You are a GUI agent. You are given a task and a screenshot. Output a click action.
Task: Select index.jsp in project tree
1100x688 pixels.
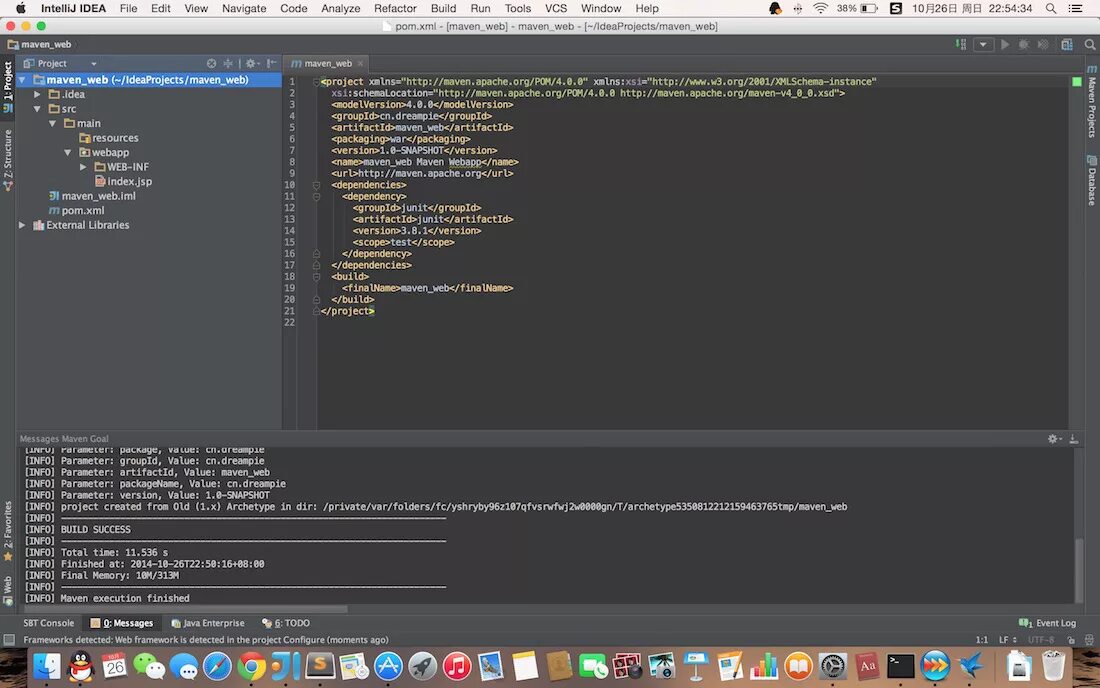(x=123, y=182)
